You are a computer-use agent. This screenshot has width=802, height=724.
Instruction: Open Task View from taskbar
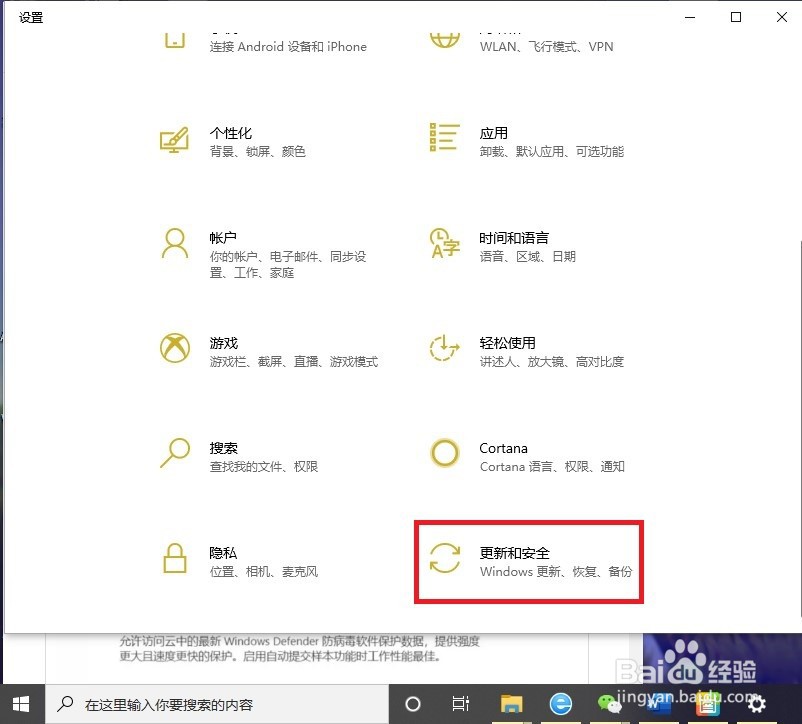click(x=460, y=704)
